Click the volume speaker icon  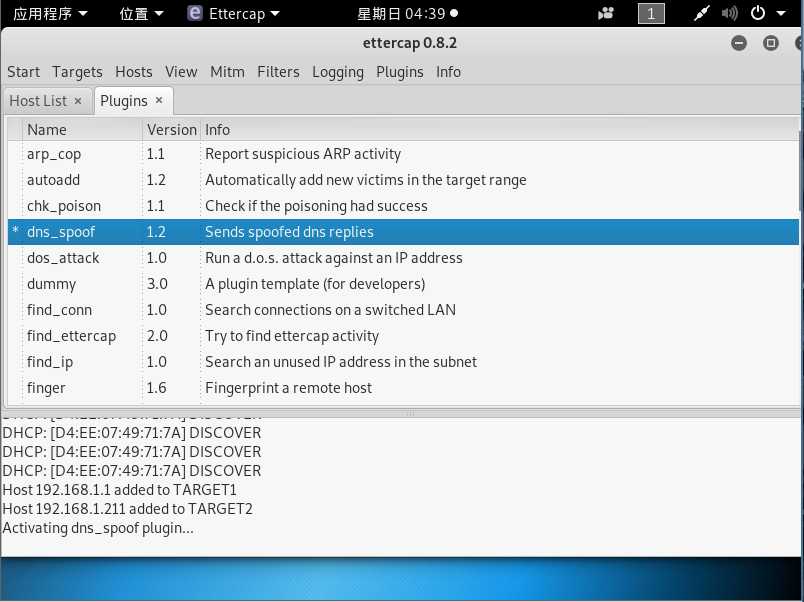[x=729, y=13]
